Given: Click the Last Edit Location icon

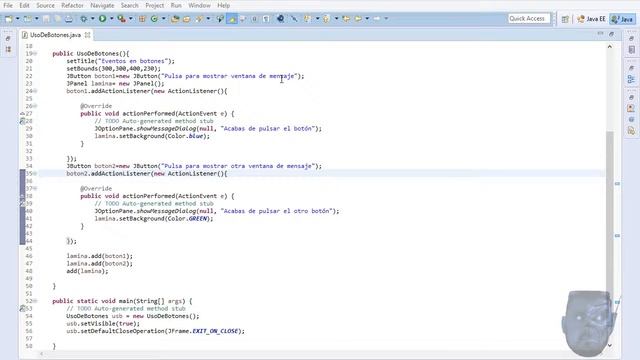Looking at the screenshot, I should (346, 19).
